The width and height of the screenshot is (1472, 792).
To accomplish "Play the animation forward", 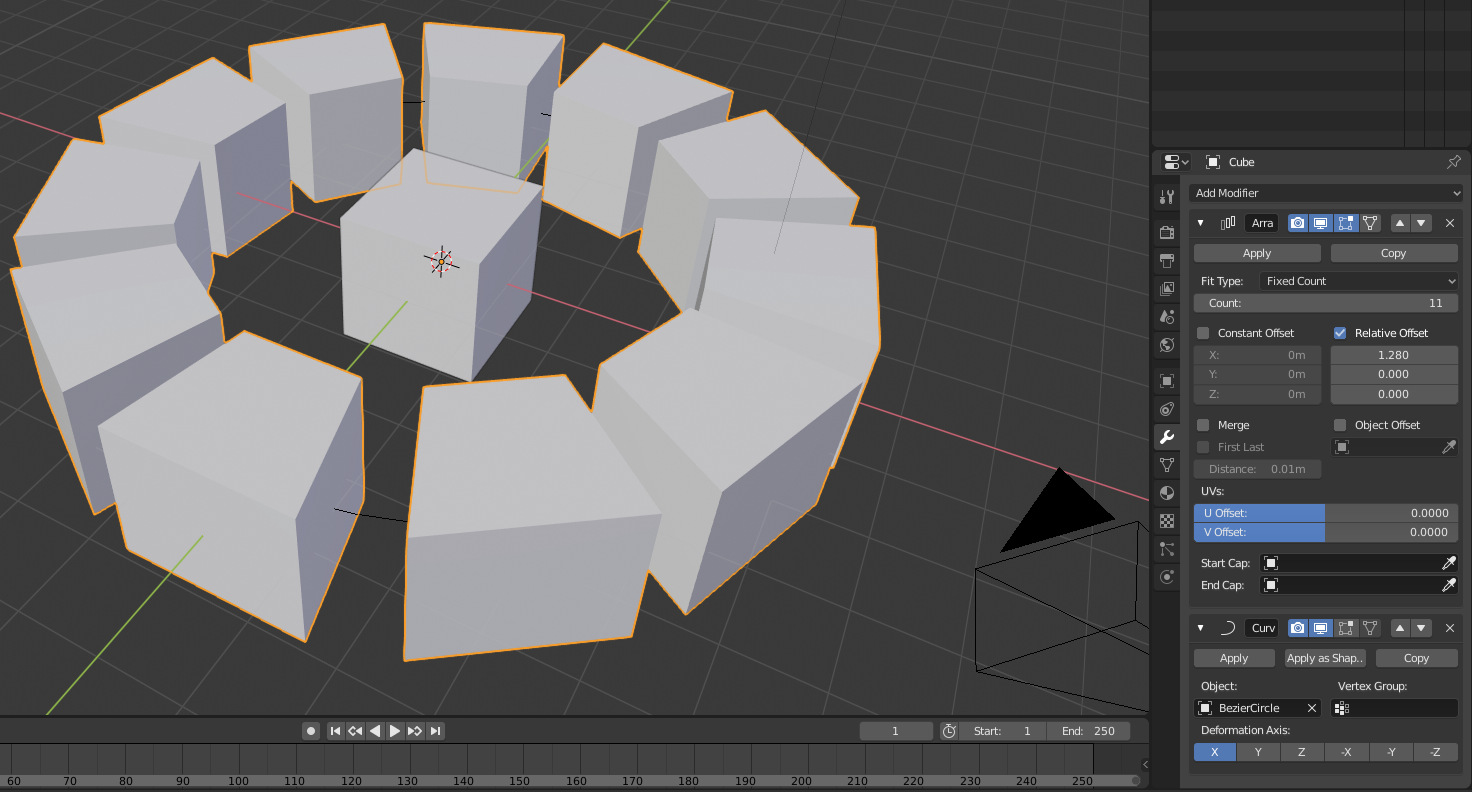I will (395, 731).
